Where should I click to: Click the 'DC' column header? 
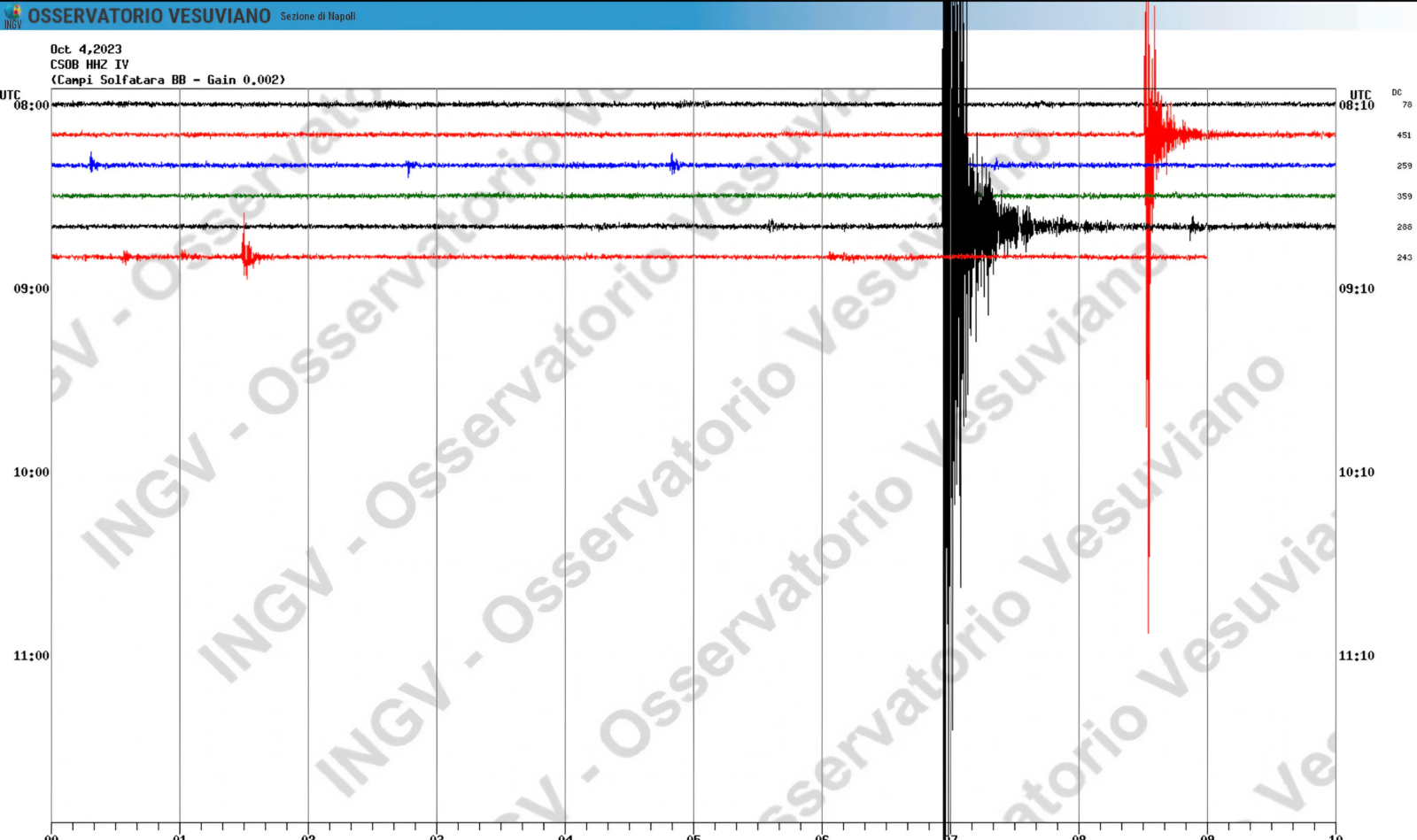click(1397, 92)
